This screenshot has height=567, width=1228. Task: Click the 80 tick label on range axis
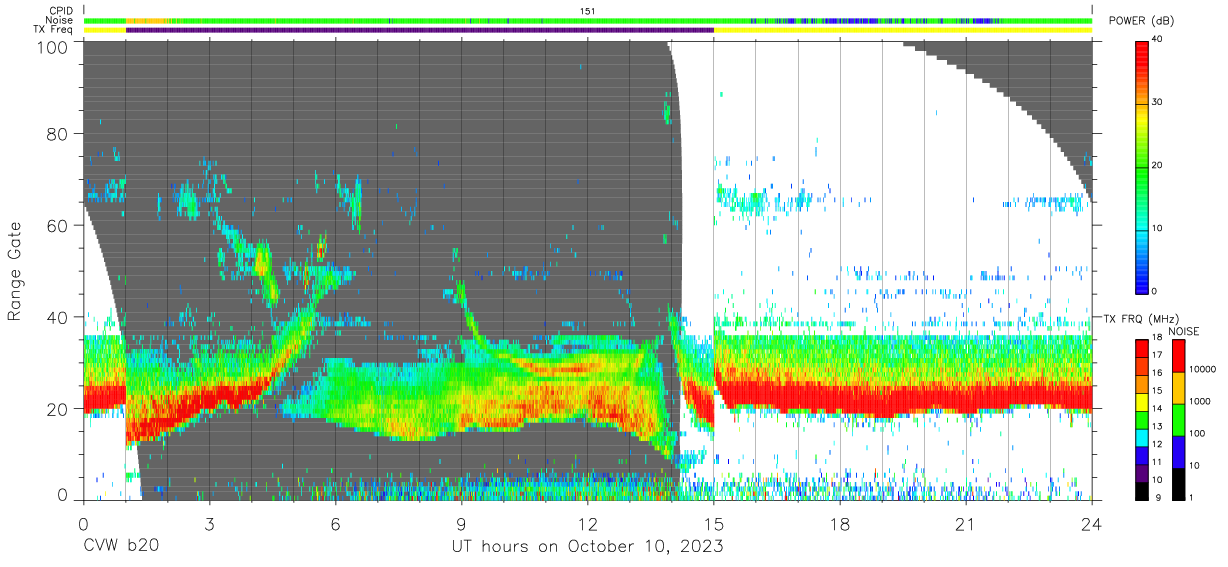pyautogui.click(x=59, y=134)
